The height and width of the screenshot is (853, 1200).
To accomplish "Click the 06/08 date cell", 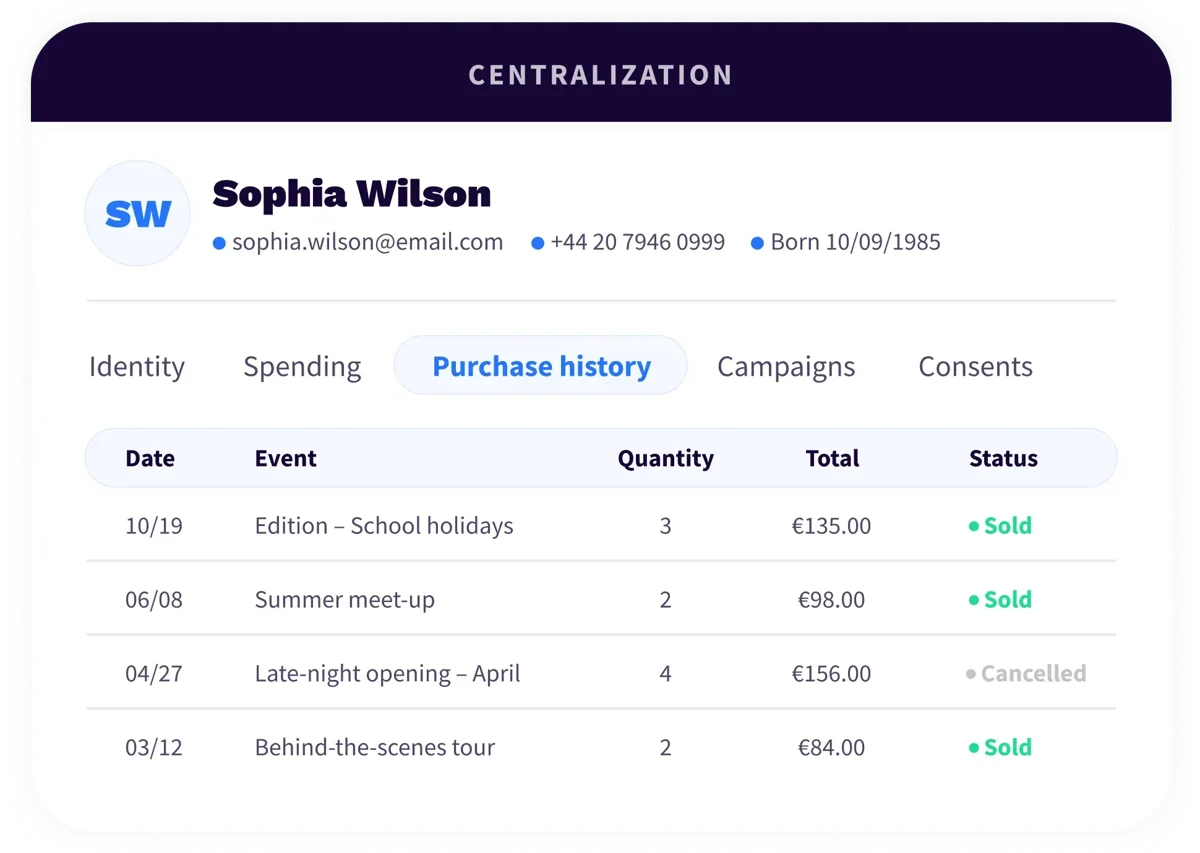I will point(154,600).
